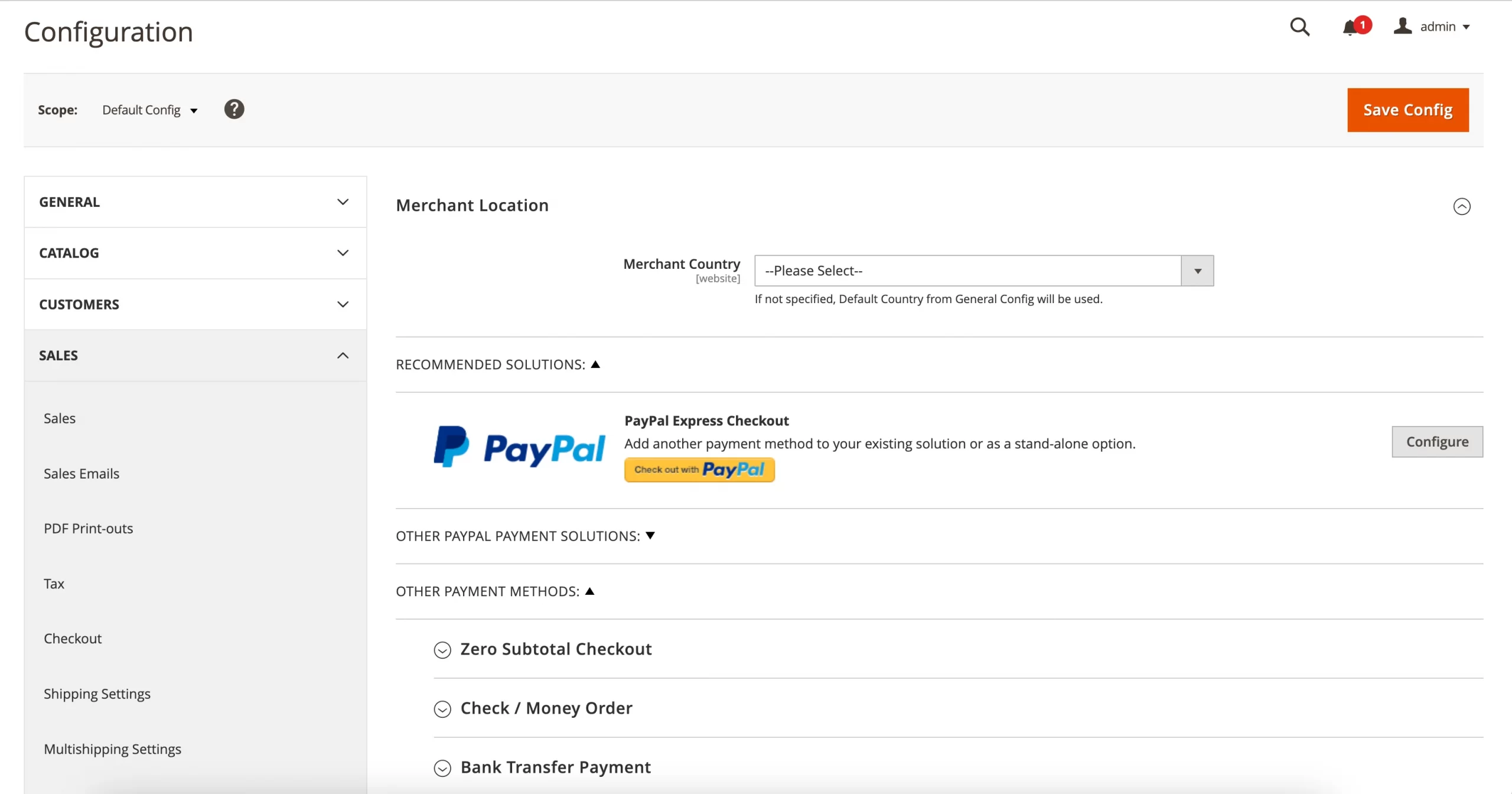Image resolution: width=1512 pixels, height=794 pixels.
Task: Click the Merchant Location collapse chevron icon
Action: pos(1461,206)
